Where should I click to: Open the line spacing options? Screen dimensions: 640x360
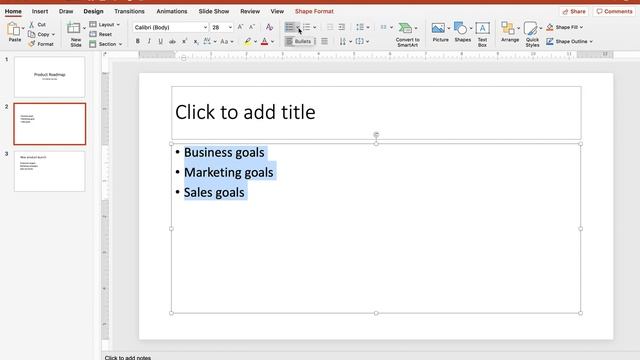tap(362, 27)
